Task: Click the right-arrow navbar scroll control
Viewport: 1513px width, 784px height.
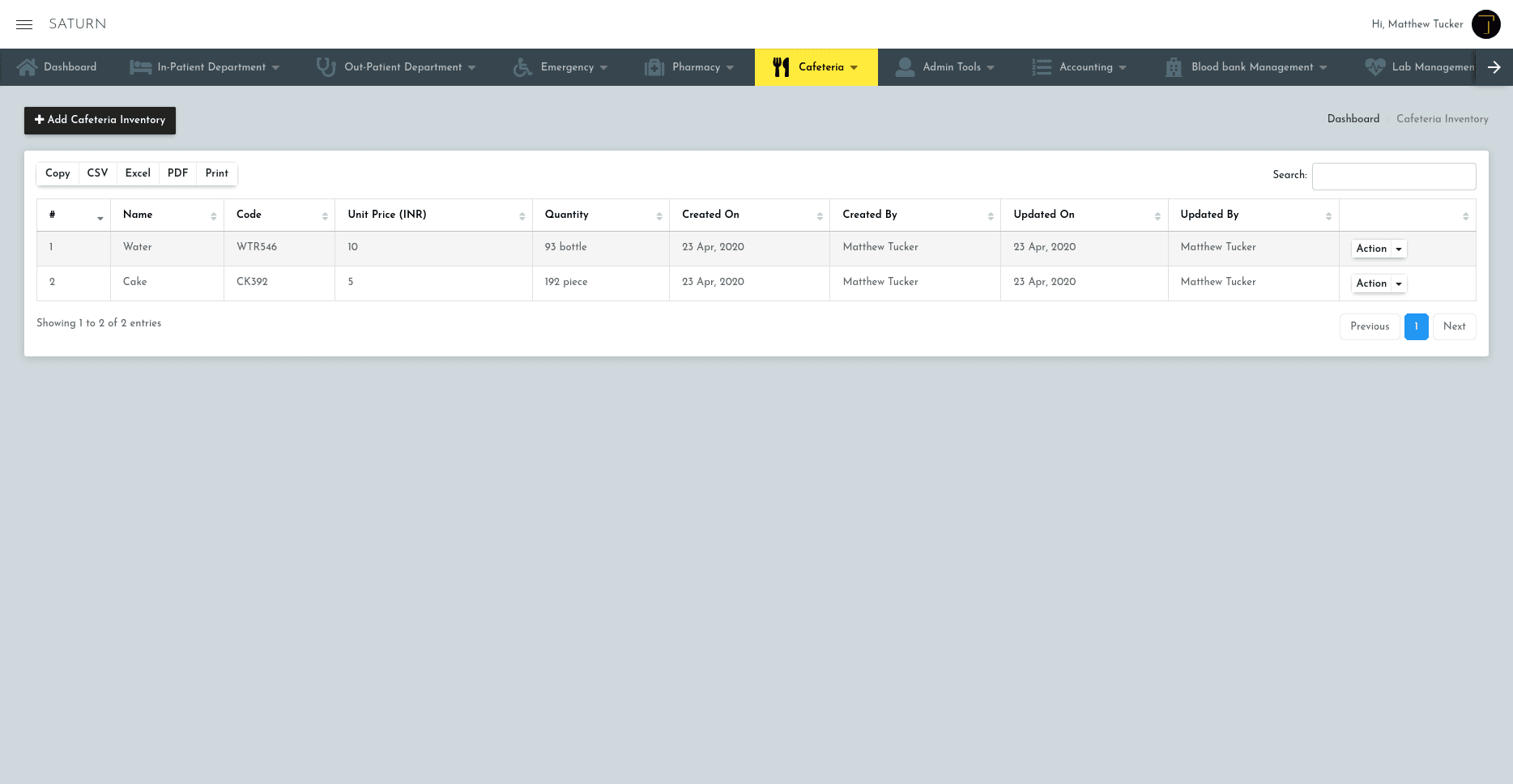Action: (x=1494, y=66)
